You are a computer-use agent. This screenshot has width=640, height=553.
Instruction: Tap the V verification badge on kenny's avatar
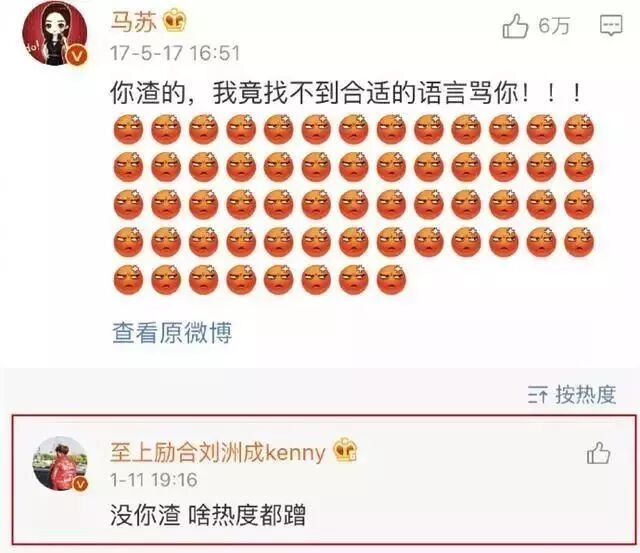[80, 484]
